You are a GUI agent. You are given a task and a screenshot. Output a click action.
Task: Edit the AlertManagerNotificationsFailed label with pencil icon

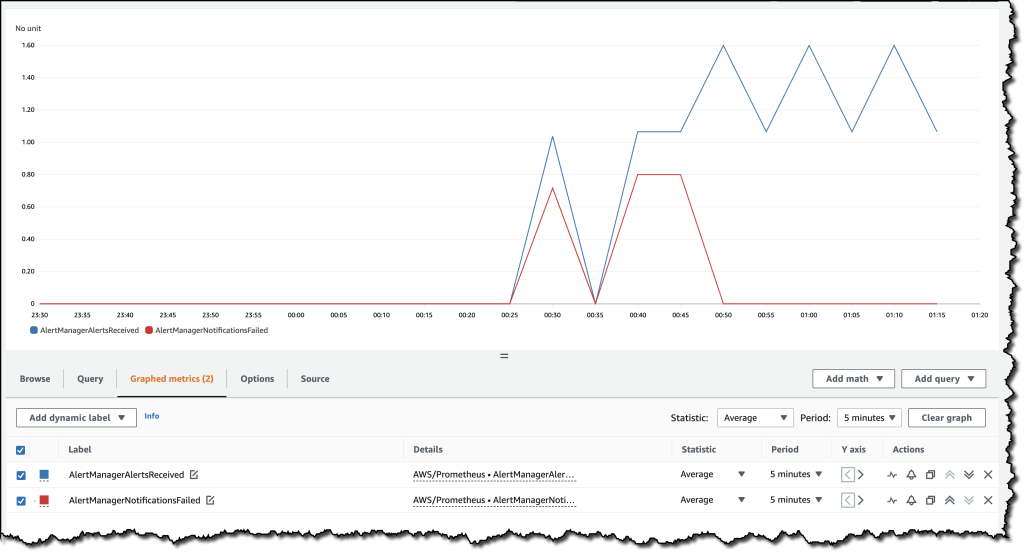pyautogui.click(x=210, y=500)
